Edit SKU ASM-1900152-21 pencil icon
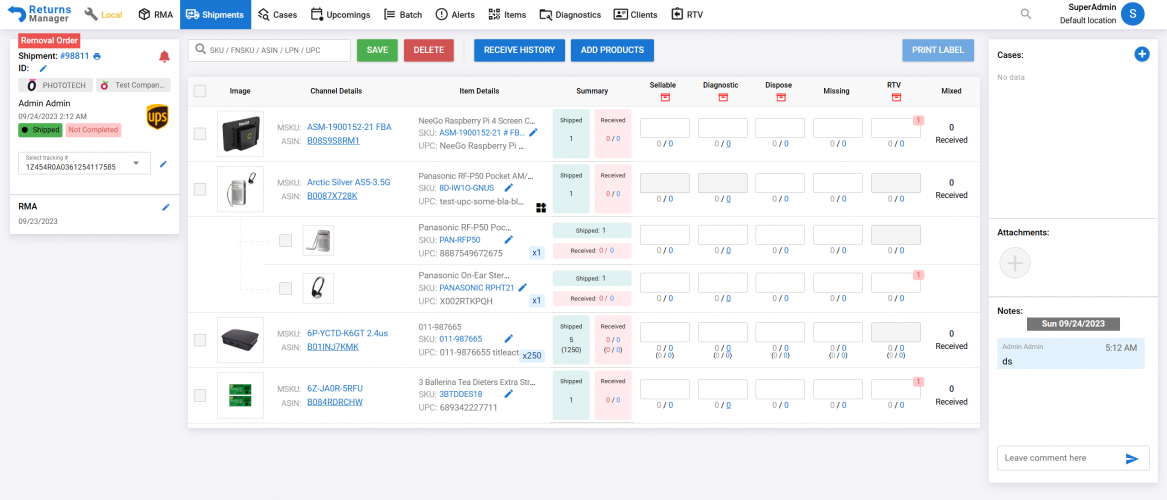 tap(533, 132)
